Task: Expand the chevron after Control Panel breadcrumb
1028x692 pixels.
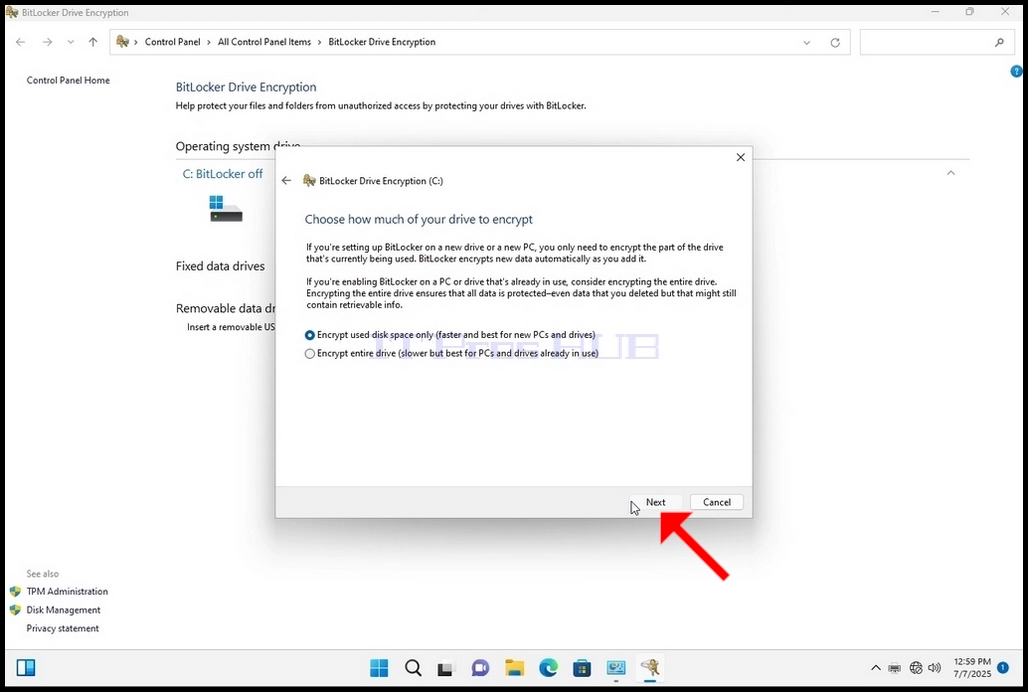Action: pos(209,42)
